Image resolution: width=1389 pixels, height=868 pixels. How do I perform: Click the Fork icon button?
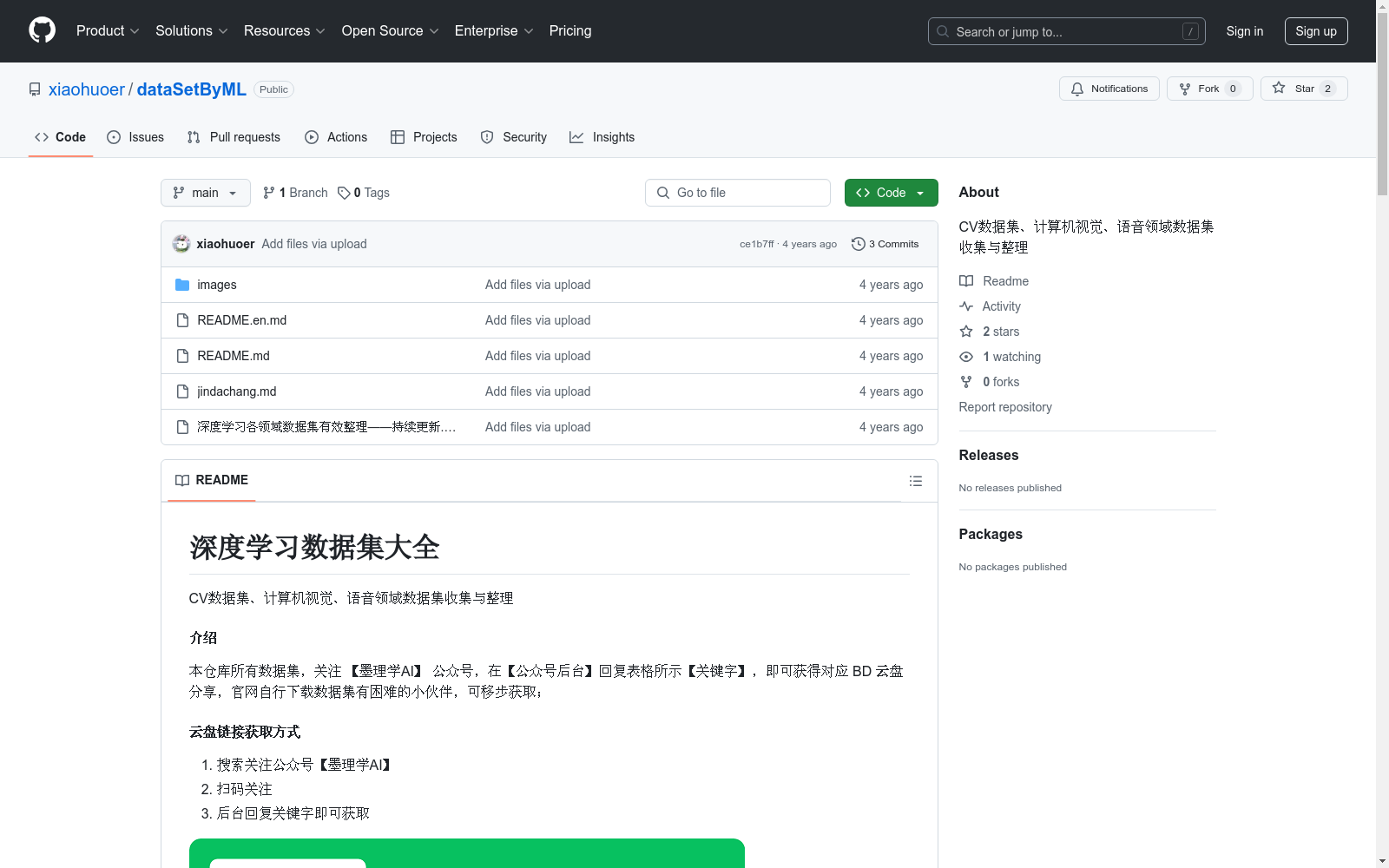tap(1185, 89)
